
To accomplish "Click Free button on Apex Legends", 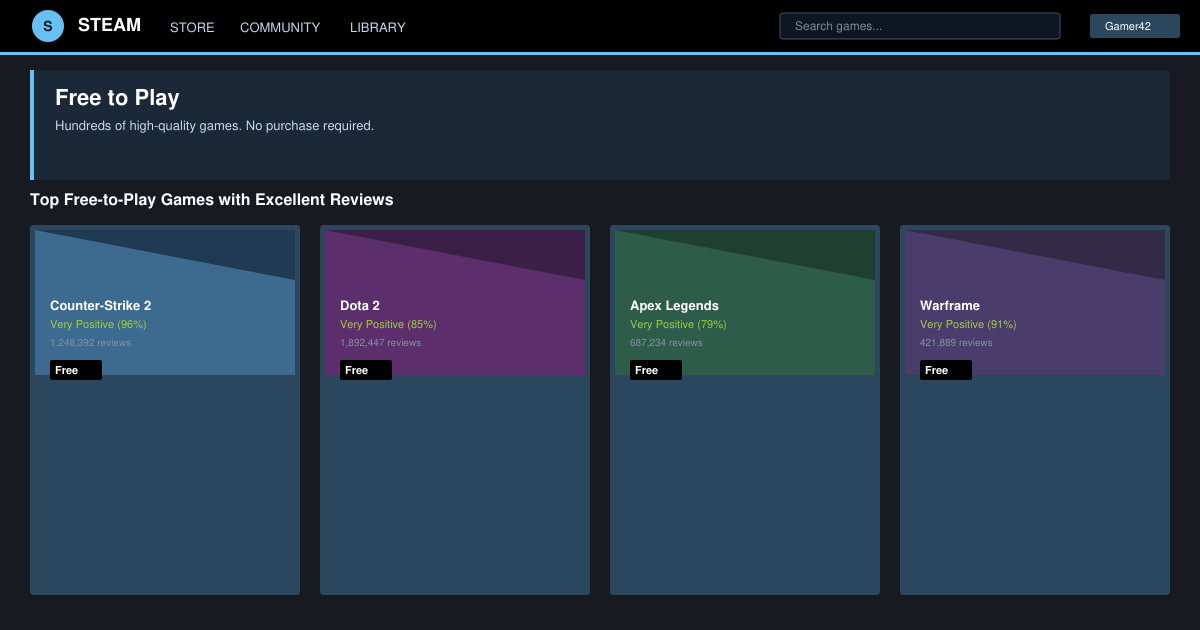I will pos(656,370).
